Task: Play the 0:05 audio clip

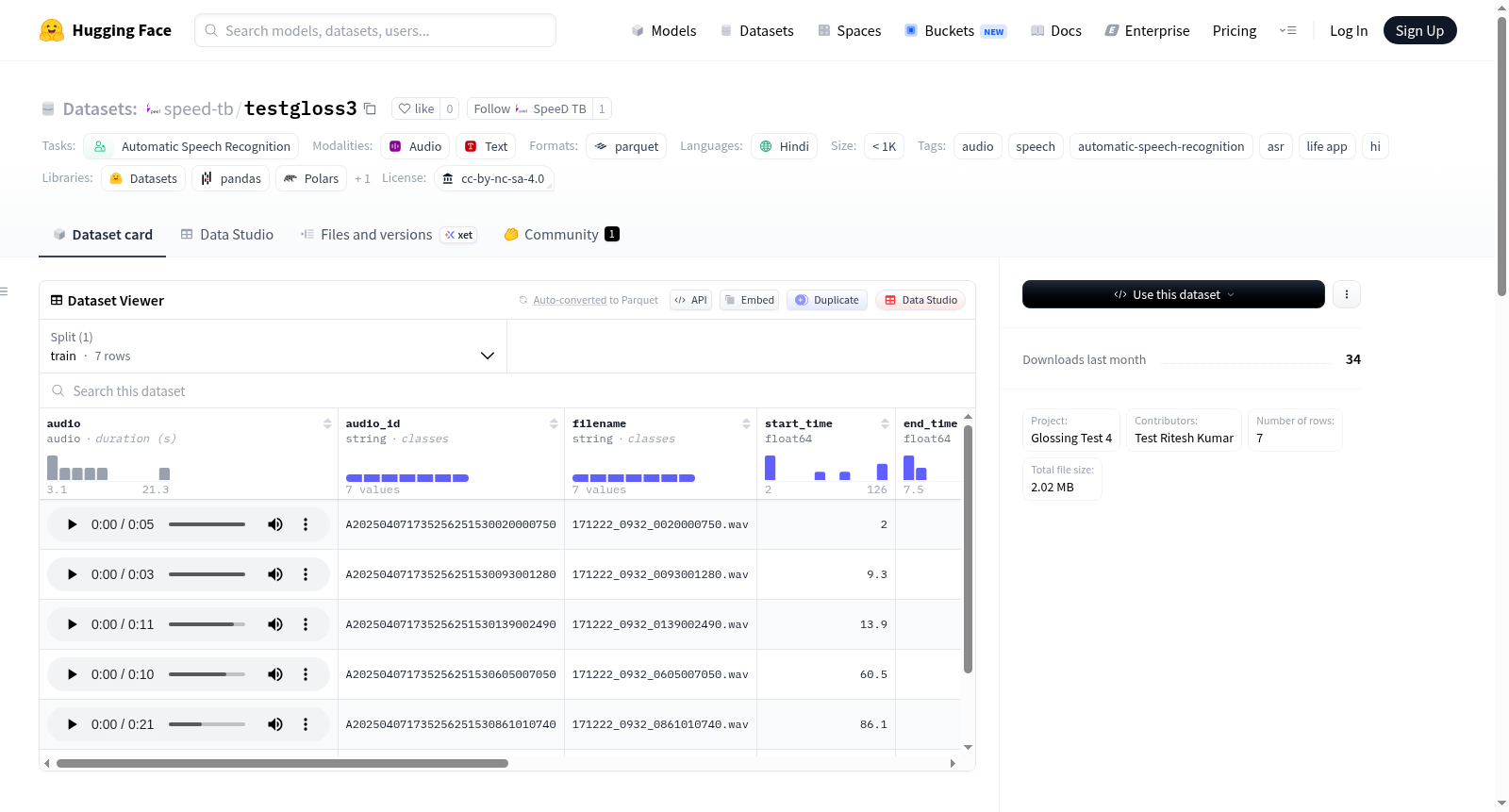Action: [x=72, y=524]
